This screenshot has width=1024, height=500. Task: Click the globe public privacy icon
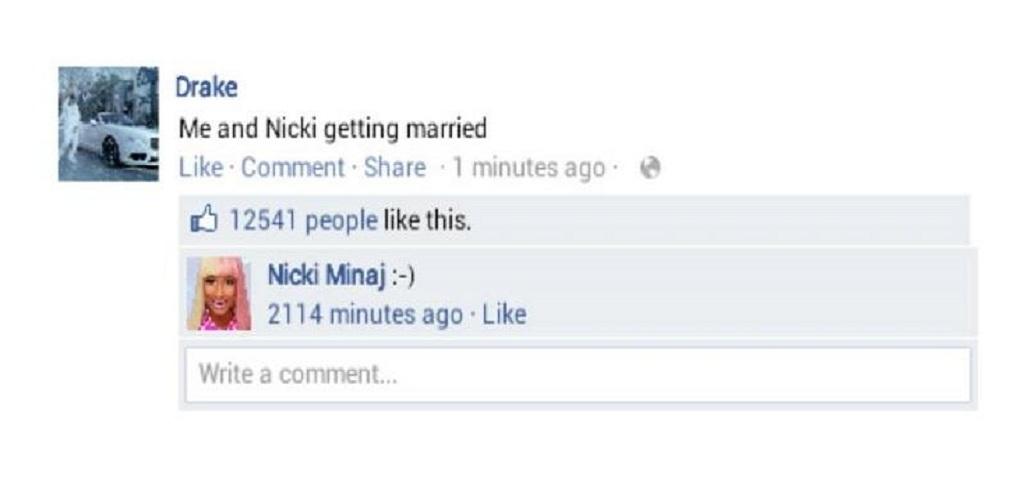[x=650, y=168]
